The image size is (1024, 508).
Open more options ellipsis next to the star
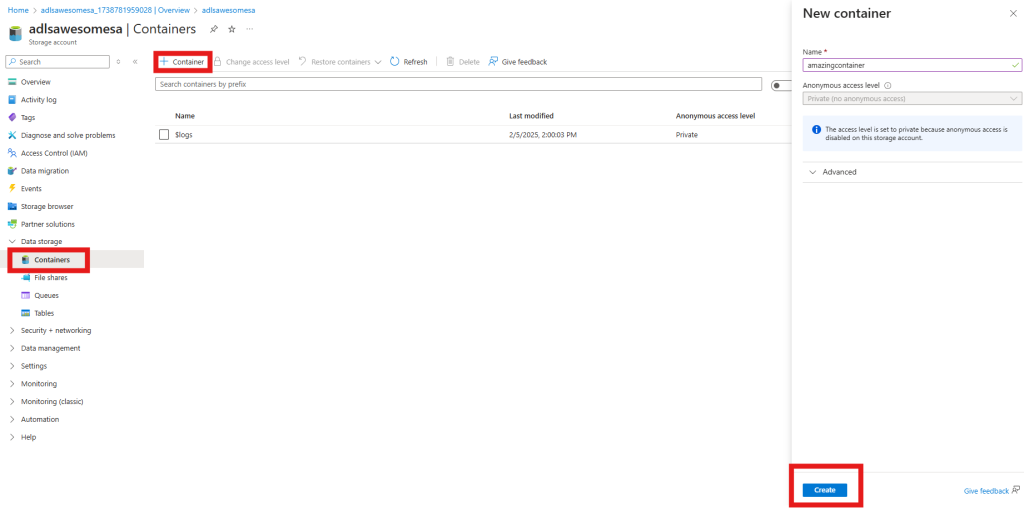[249, 29]
